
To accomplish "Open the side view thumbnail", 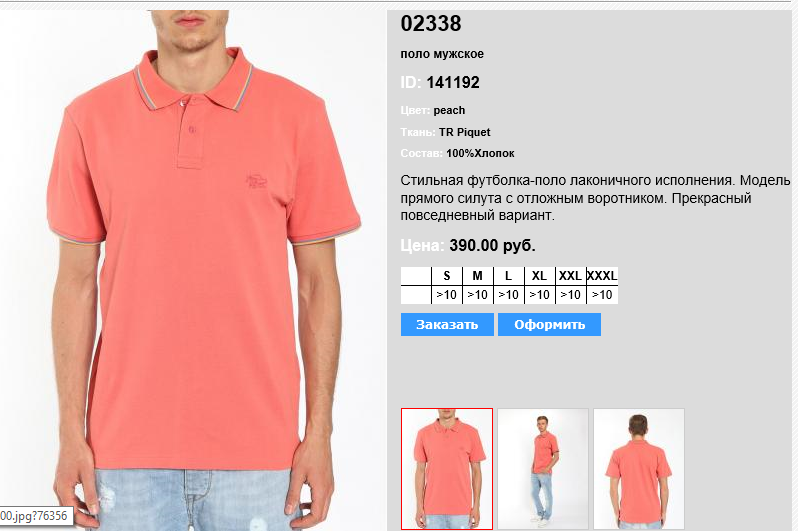I will point(543,469).
